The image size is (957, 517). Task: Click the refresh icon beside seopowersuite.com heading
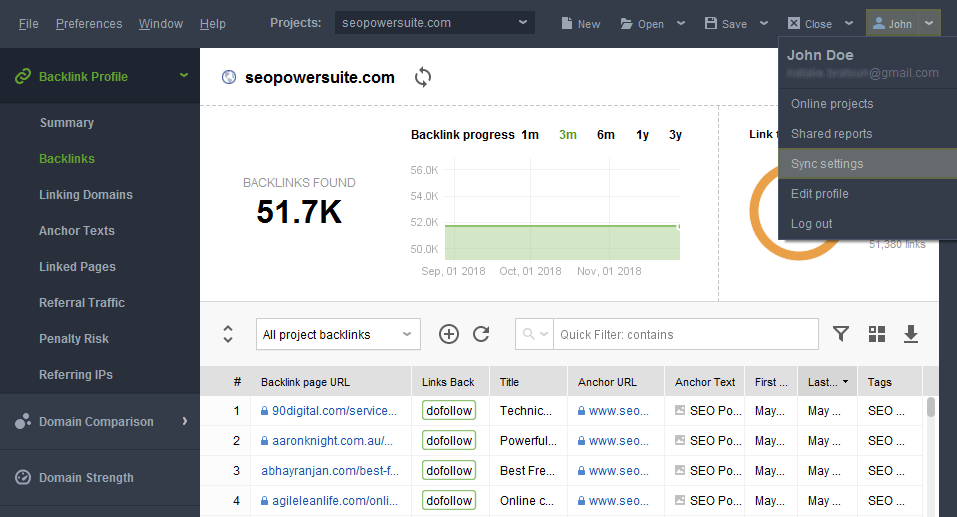[423, 78]
